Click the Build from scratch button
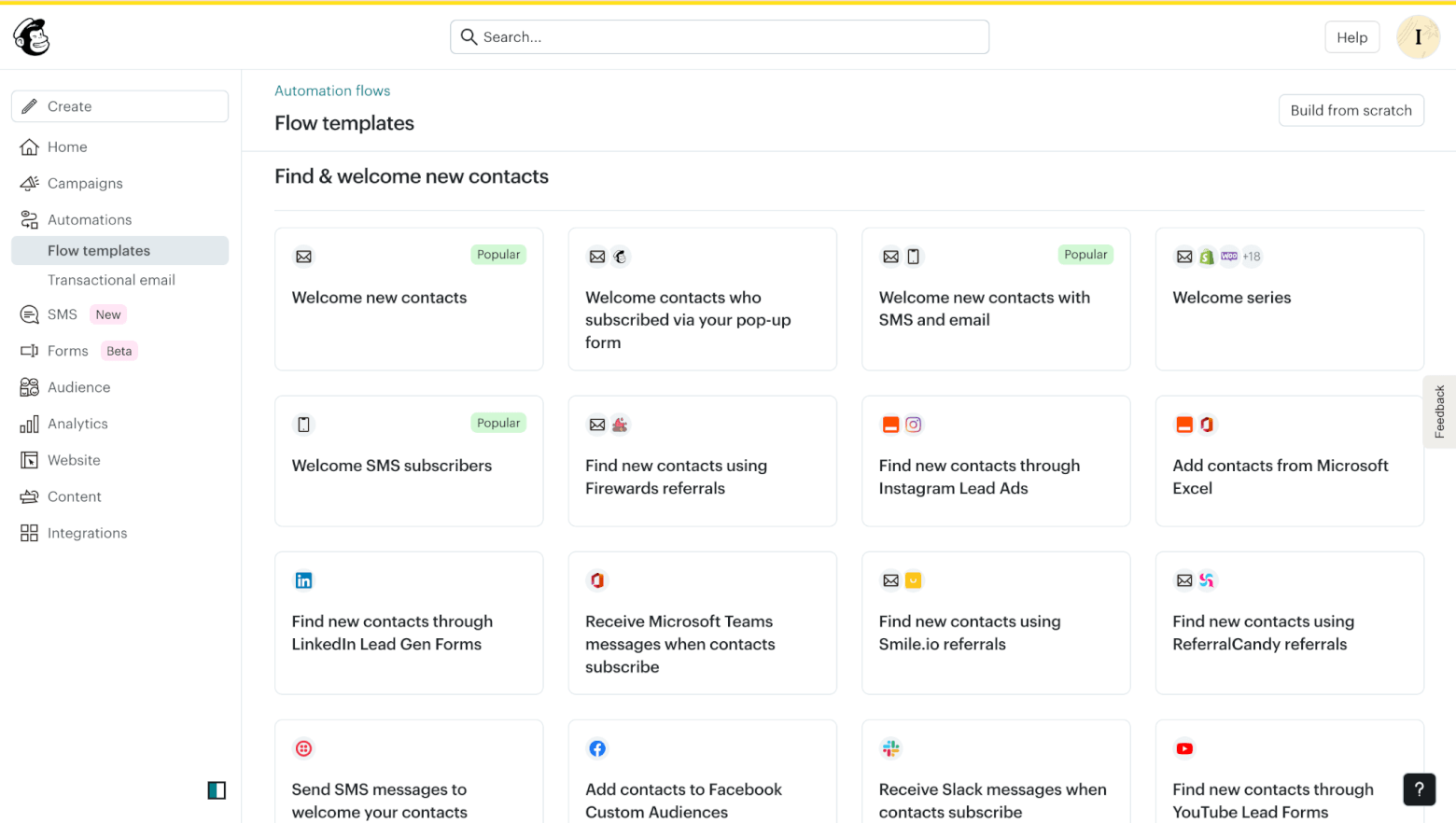The width and height of the screenshot is (1456, 823). (1351, 110)
